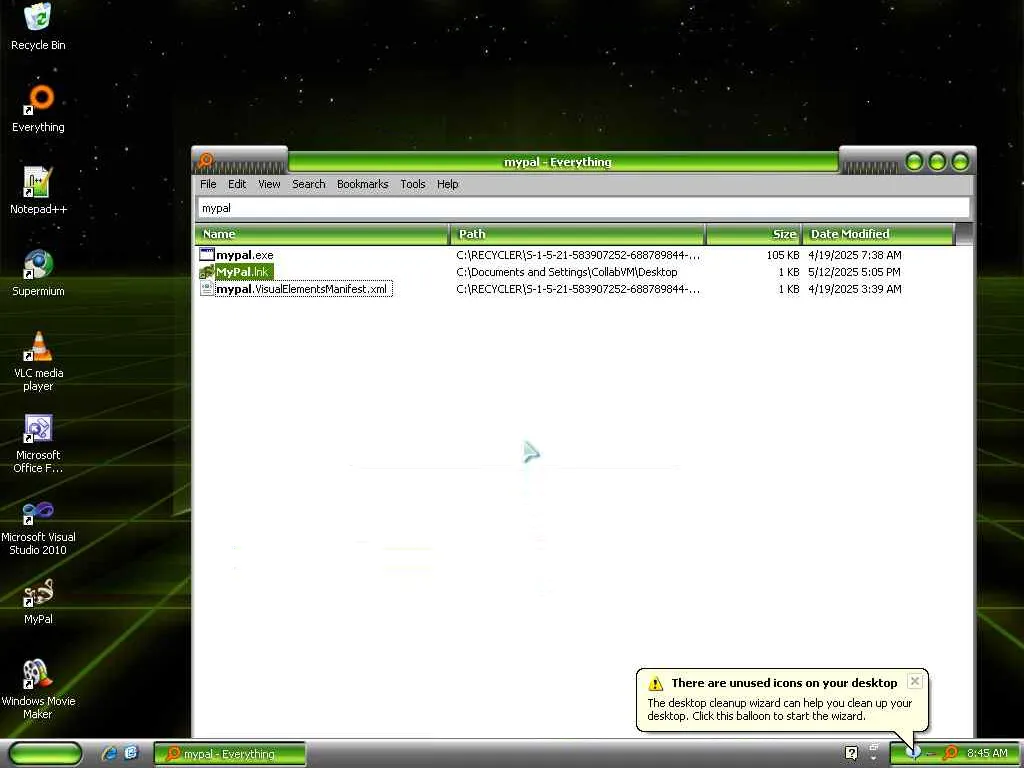
Task: Open the Bookmarks menu
Action: pos(362,184)
